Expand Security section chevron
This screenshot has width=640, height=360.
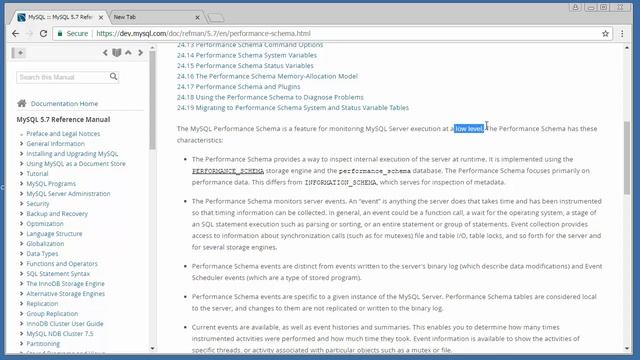[21, 204]
